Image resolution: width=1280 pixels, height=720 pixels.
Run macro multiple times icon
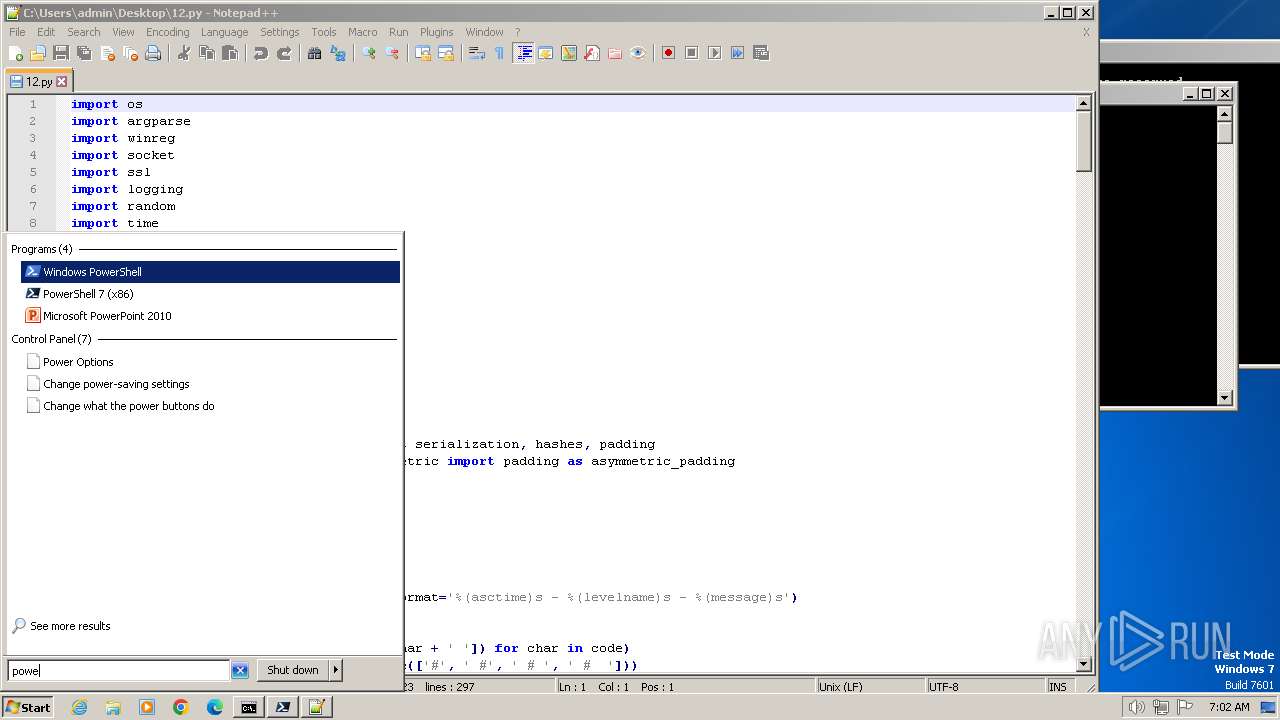coord(737,53)
